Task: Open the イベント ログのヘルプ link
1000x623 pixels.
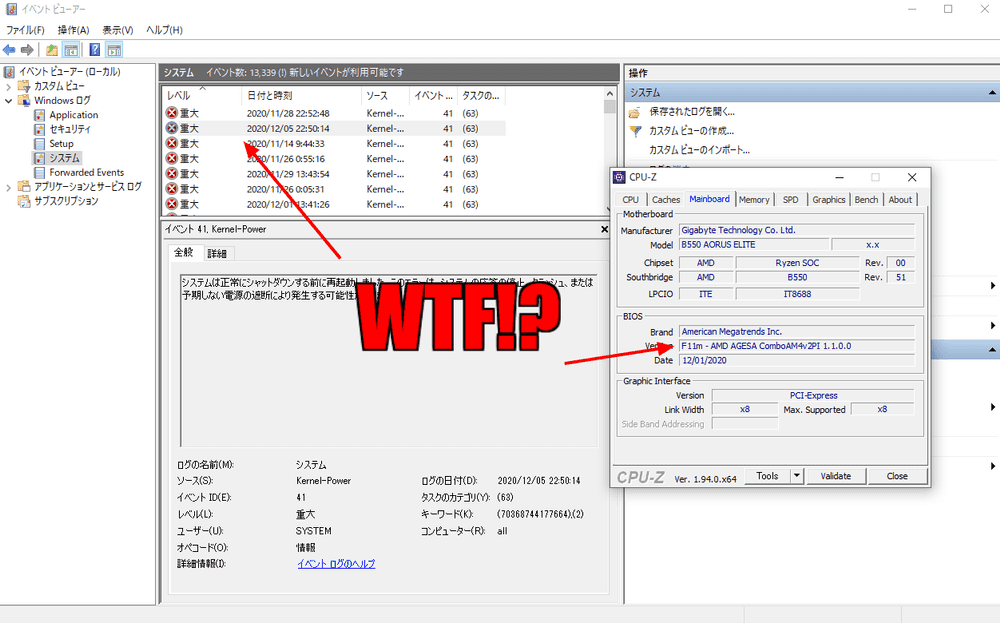Action: point(336,564)
